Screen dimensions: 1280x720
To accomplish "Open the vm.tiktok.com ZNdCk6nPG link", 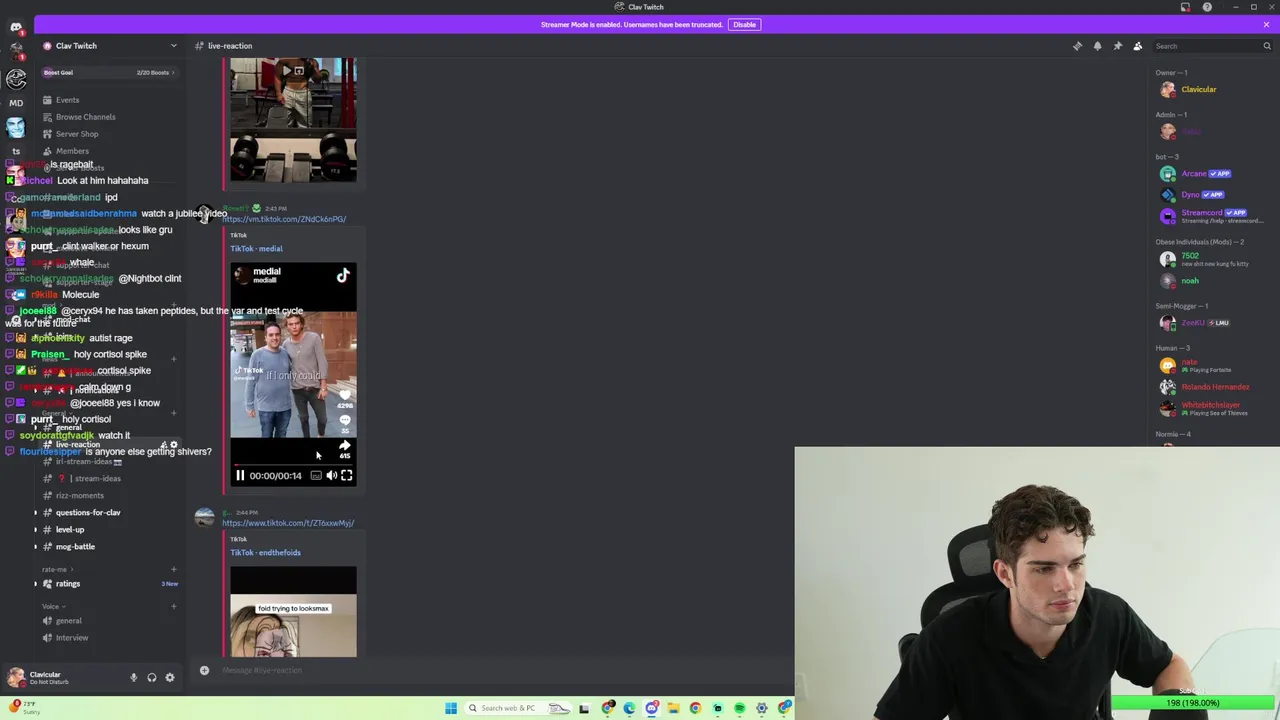I will (284, 219).
